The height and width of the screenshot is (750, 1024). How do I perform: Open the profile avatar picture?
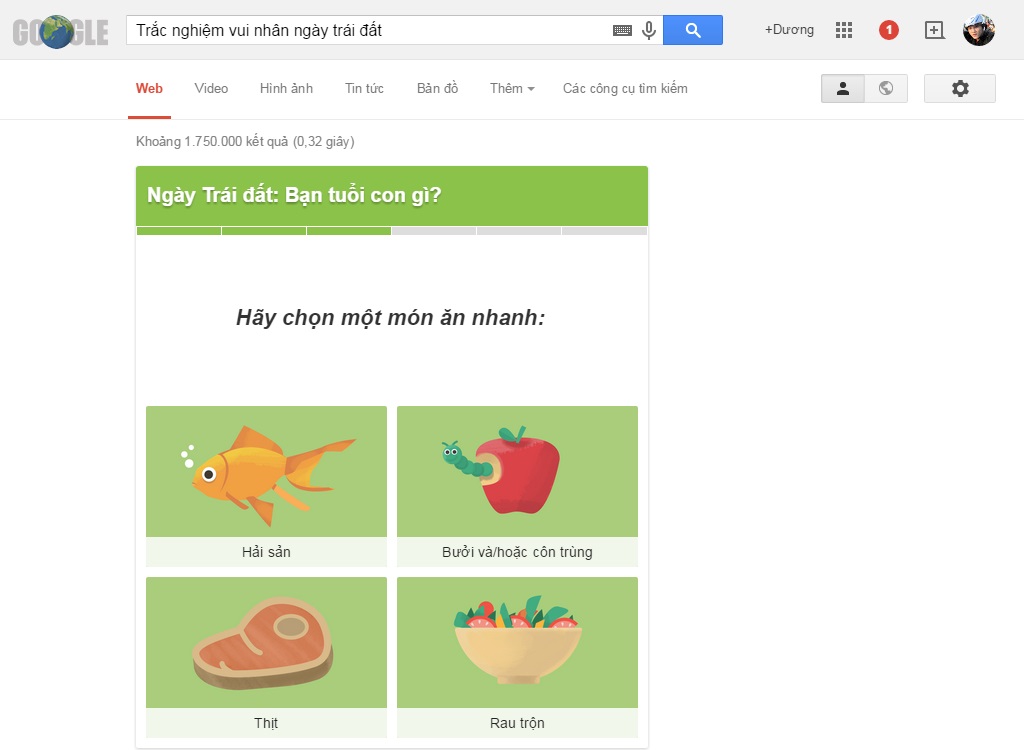point(979,30)
